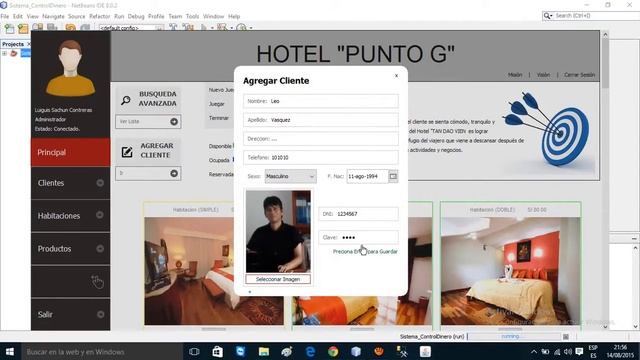Click the Telefono field
Screen dimensions: 640x360
click(321, 157)
